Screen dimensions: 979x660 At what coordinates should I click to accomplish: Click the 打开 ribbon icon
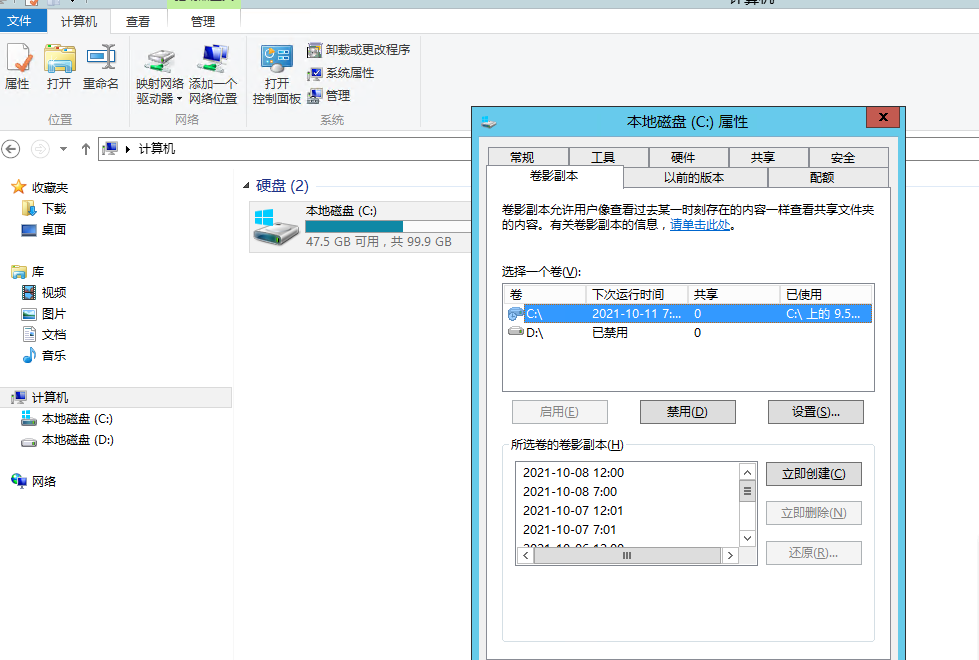(x=59, y=66)
